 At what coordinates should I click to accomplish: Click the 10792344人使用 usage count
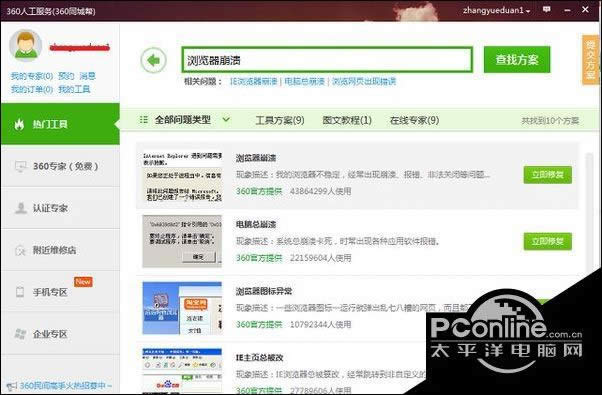320,324
